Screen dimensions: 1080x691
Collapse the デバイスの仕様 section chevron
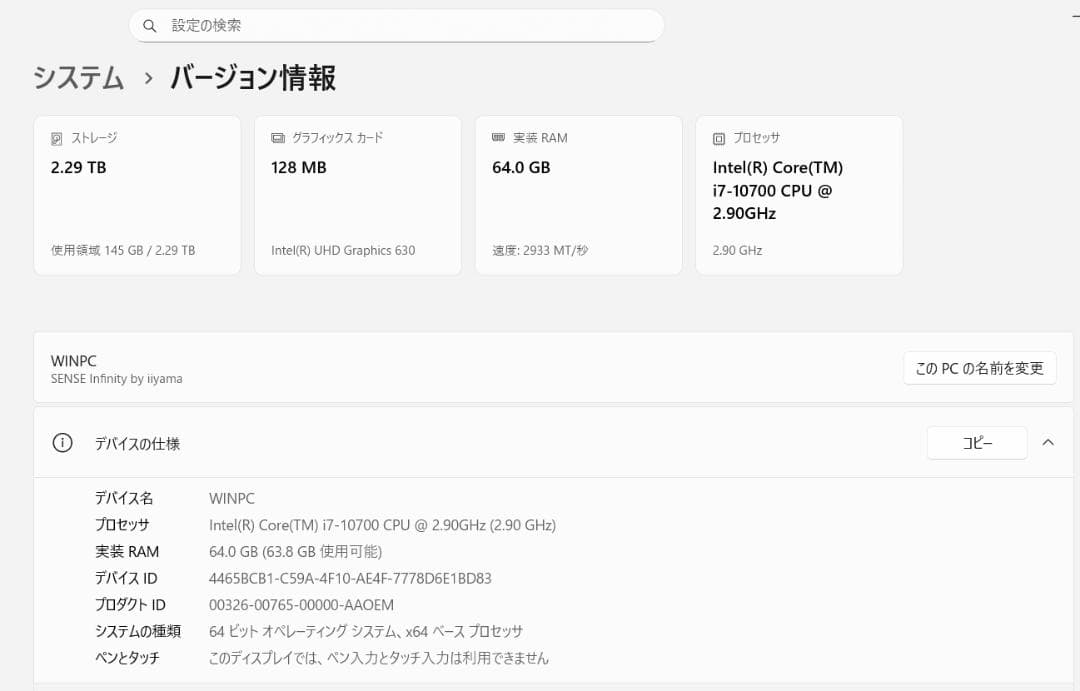click(x=1048, y=440)
